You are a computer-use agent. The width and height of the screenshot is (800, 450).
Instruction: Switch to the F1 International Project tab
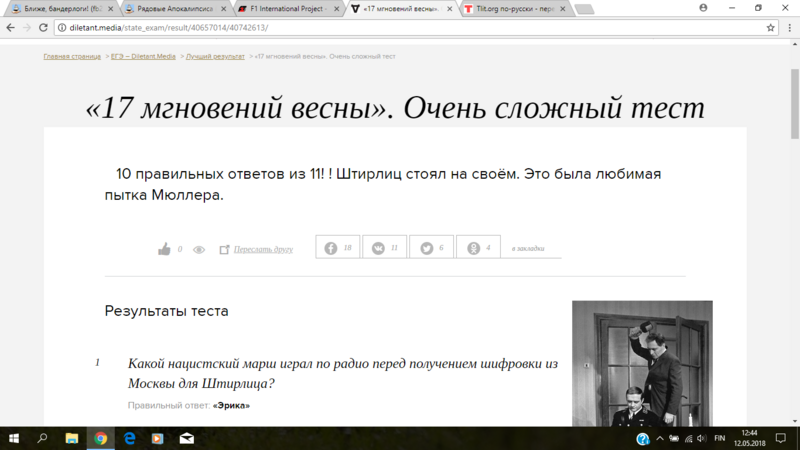point(289,9)
